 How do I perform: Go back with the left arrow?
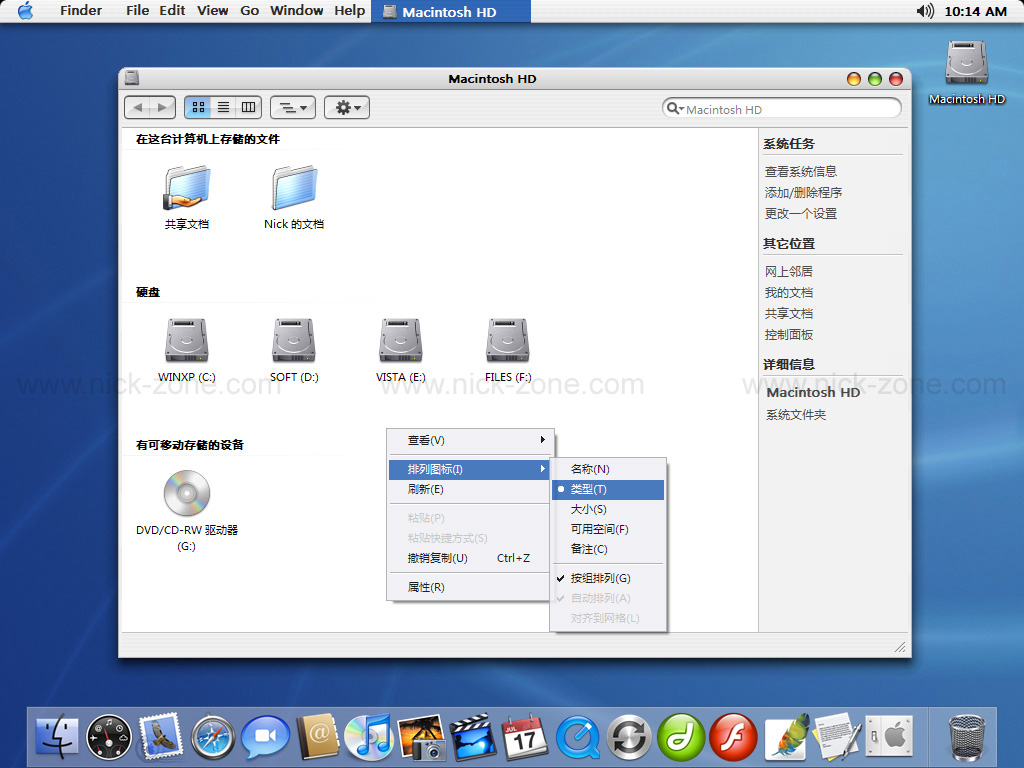pos(138,107)
